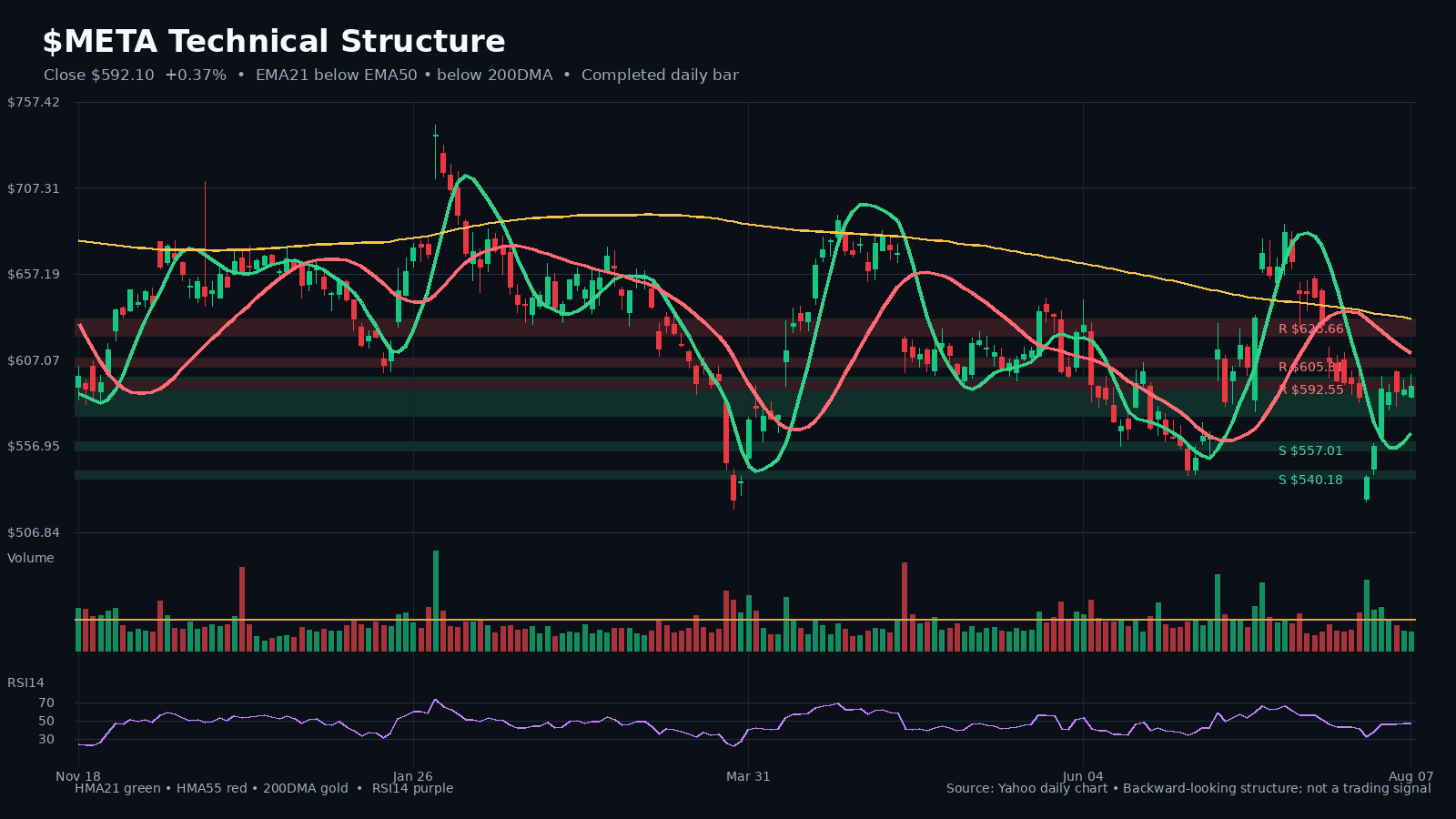
Task: Click the "HMA21 green" legend text
Action: coord(117,788)
